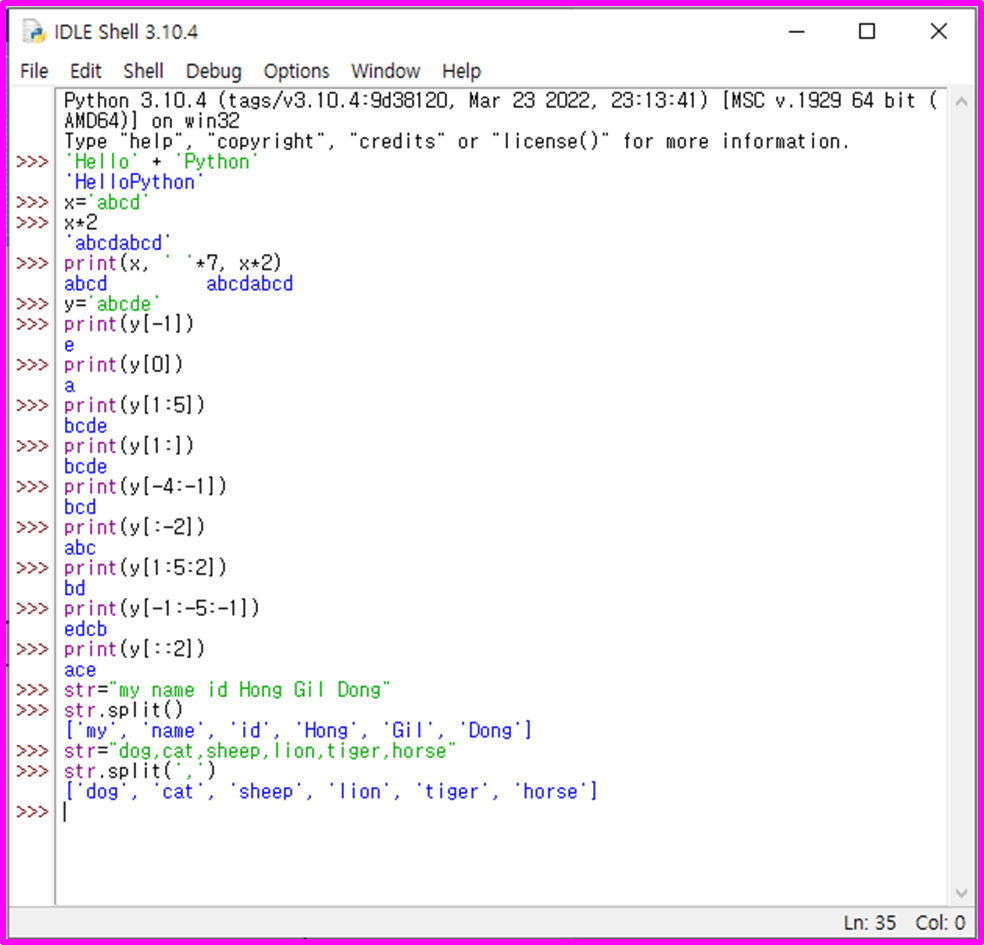
Task: Minimize the IDLE Shell window
Action: click(796, 31)
